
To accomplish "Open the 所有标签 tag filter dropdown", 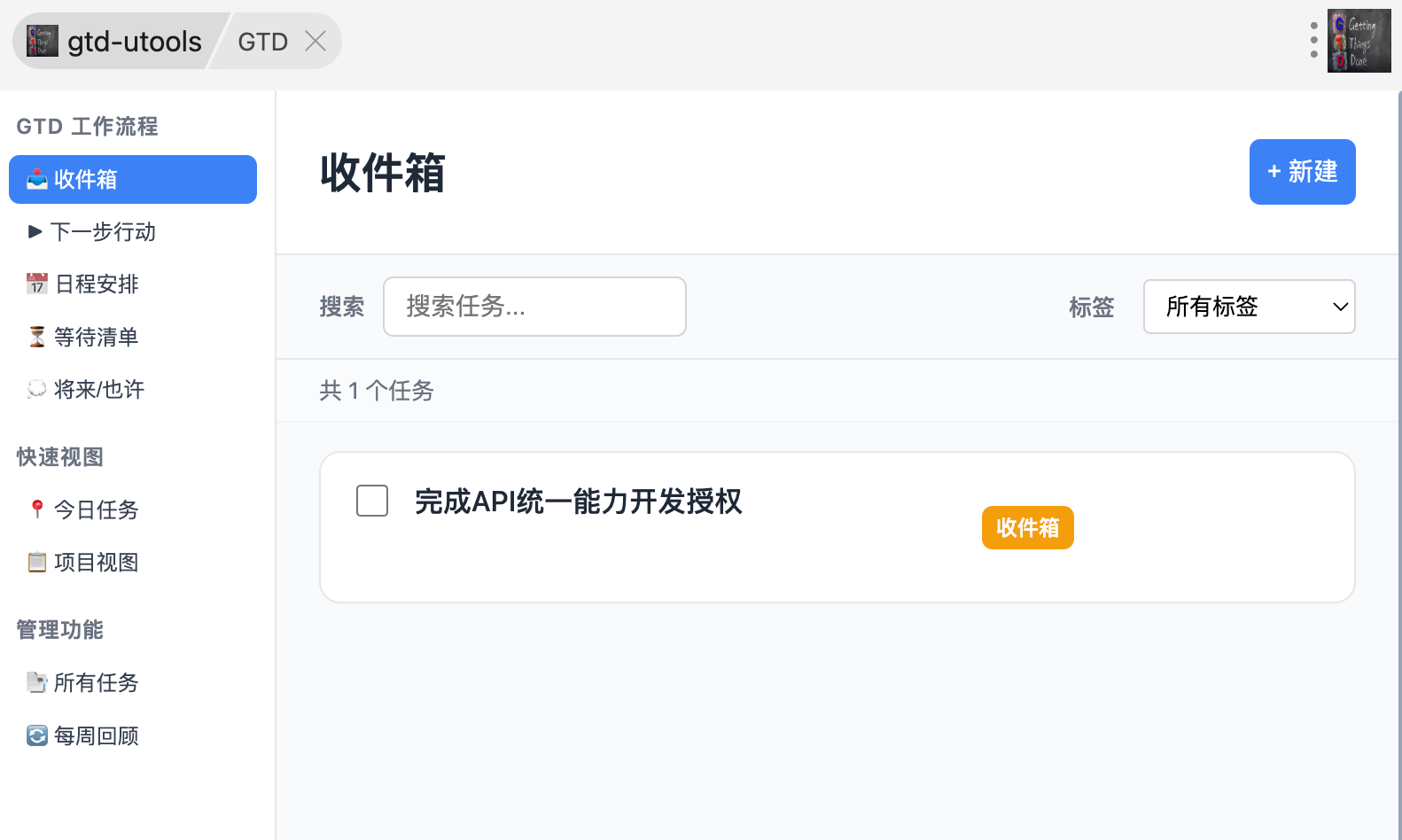I will point(1249,307).
